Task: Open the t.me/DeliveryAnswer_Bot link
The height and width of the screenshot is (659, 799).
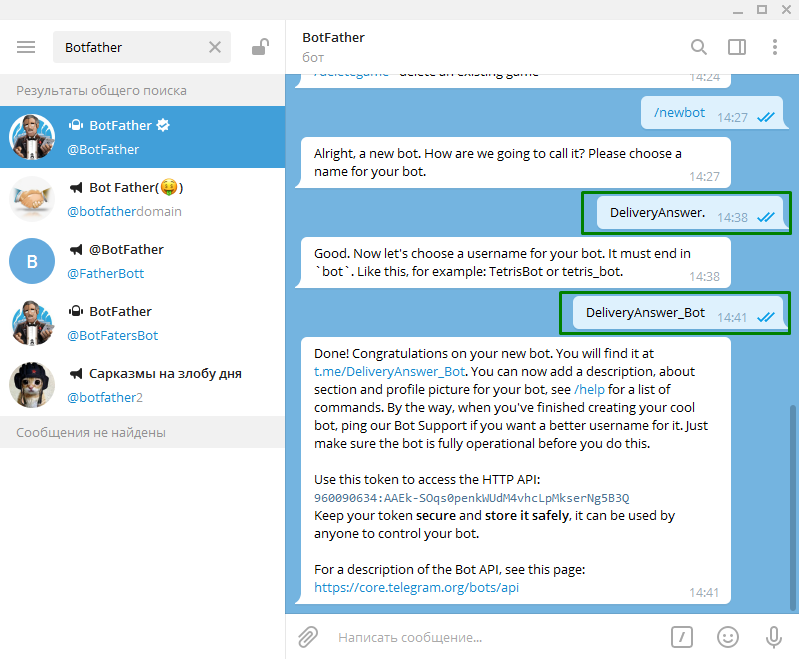Action: click(389, 372)
